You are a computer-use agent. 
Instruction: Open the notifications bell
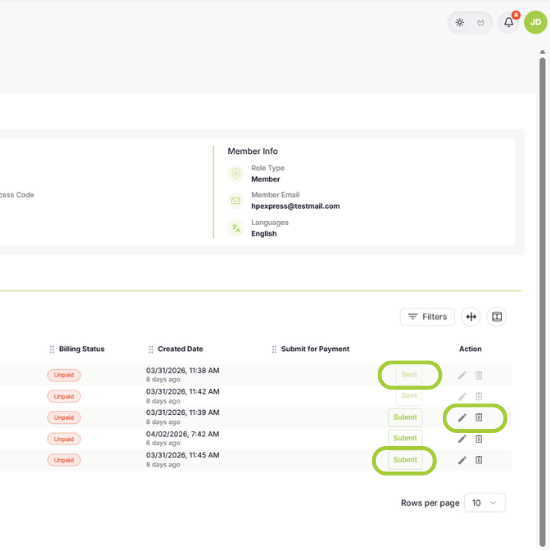(x=509, y=22)
